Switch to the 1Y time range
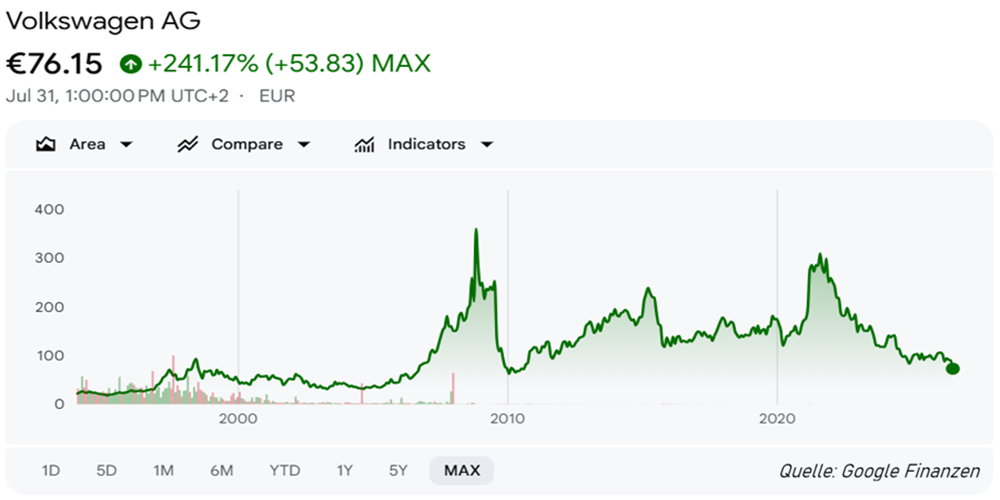 tap(344, 471)
